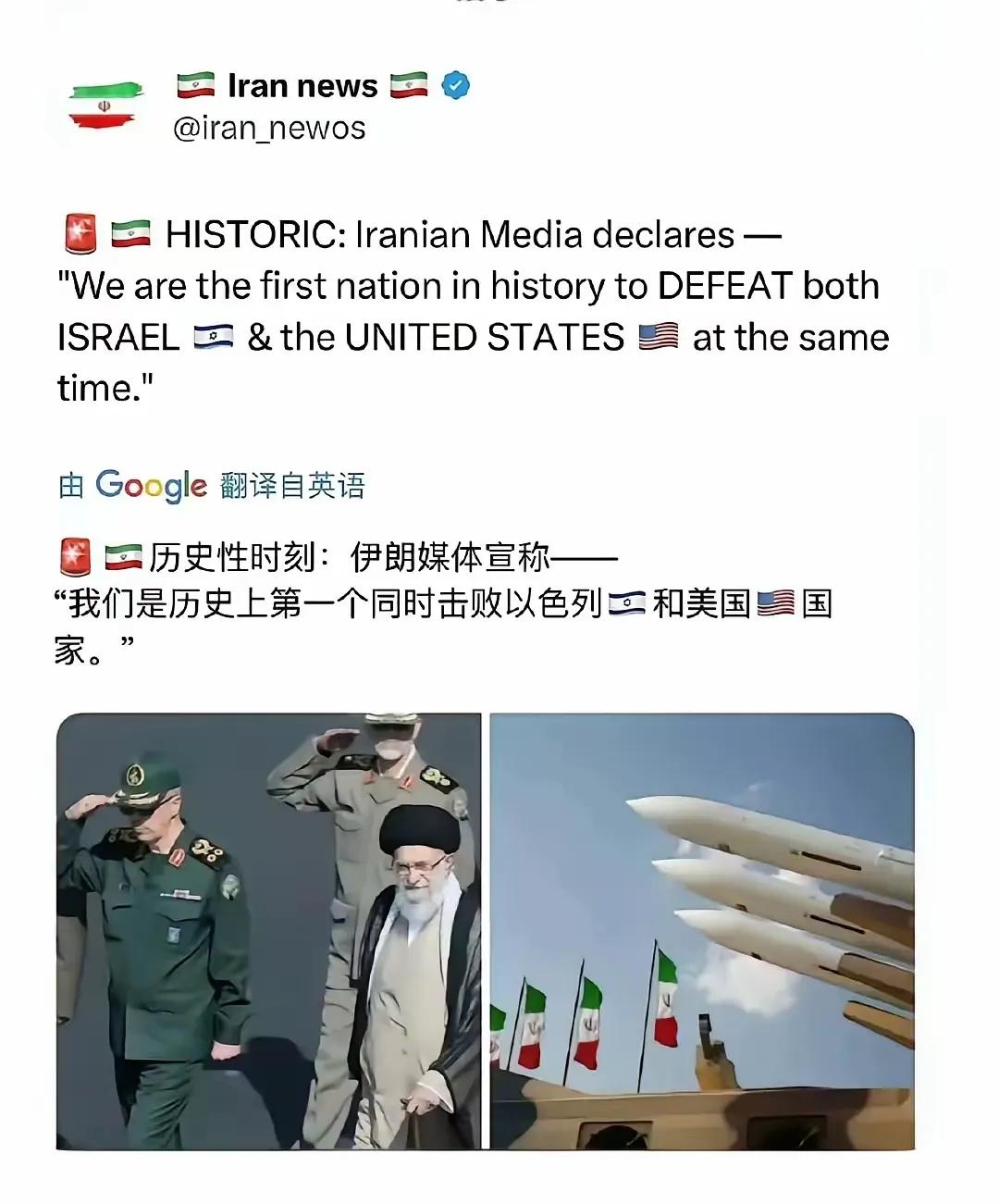Open the Iran news display name
Image resolution: width=999 pixels, height=1204 pixels.
point(302,85)
